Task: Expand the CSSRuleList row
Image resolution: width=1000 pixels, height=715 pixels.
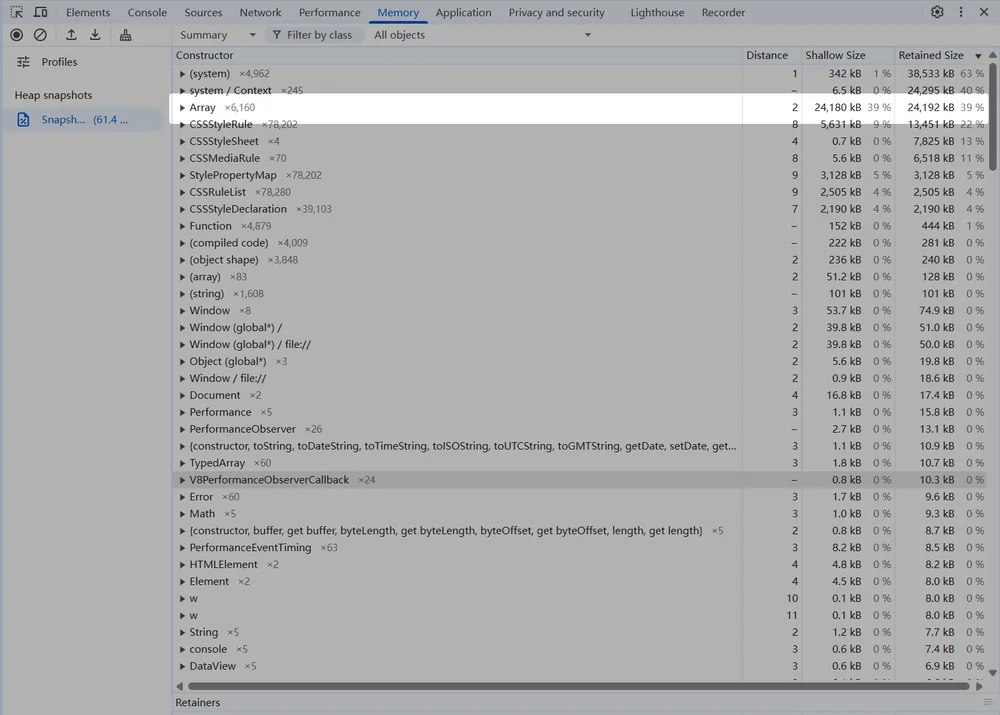Action: [182, 192]
